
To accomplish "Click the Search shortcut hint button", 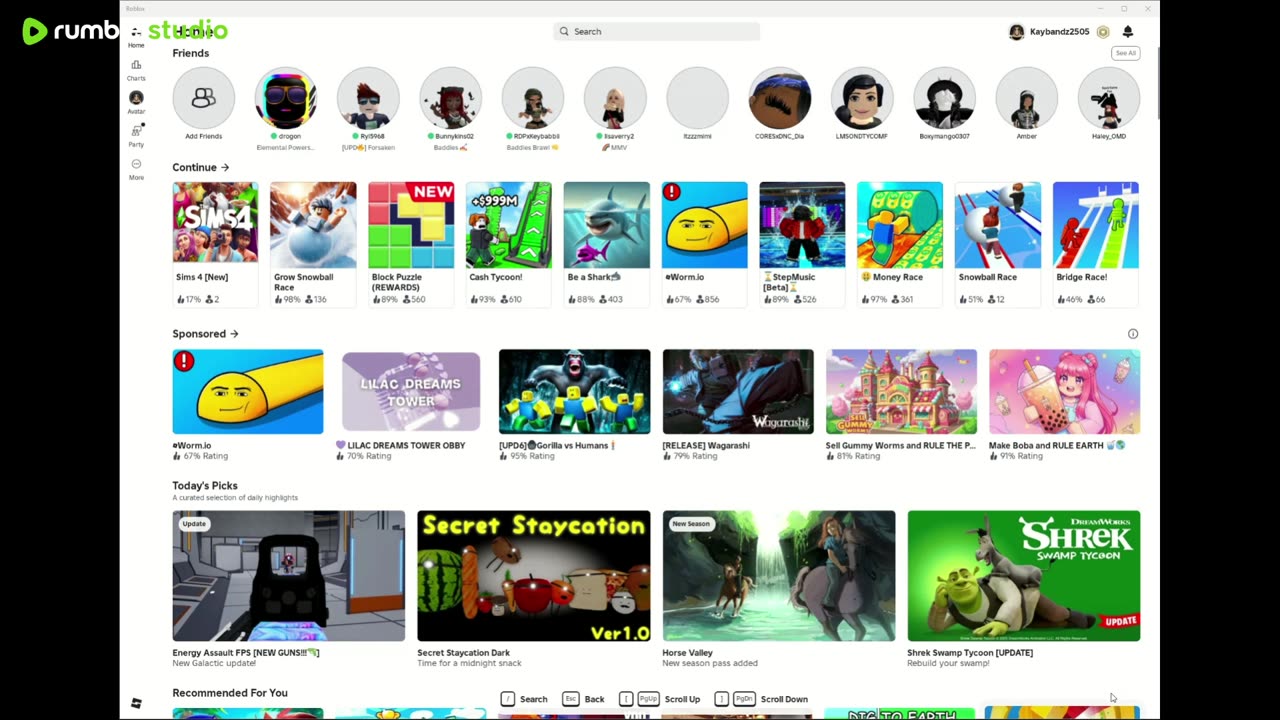I will click(524, 699).
